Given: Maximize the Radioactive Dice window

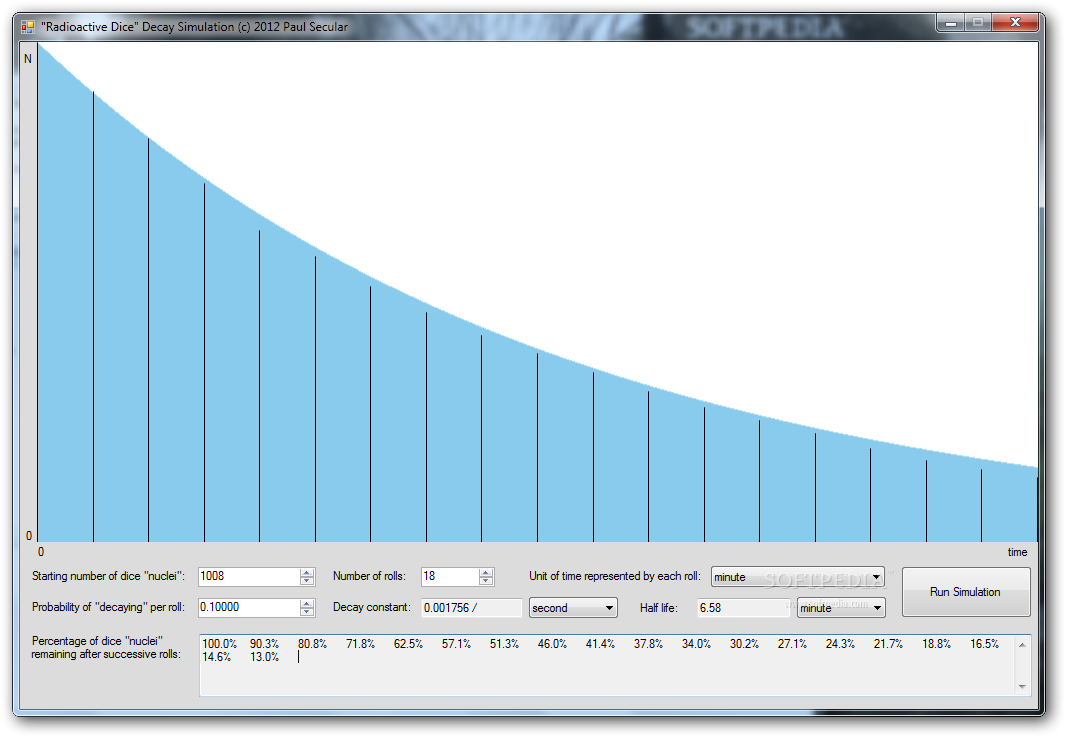Looking at the screenshot, I should click(x=978, y=23).
